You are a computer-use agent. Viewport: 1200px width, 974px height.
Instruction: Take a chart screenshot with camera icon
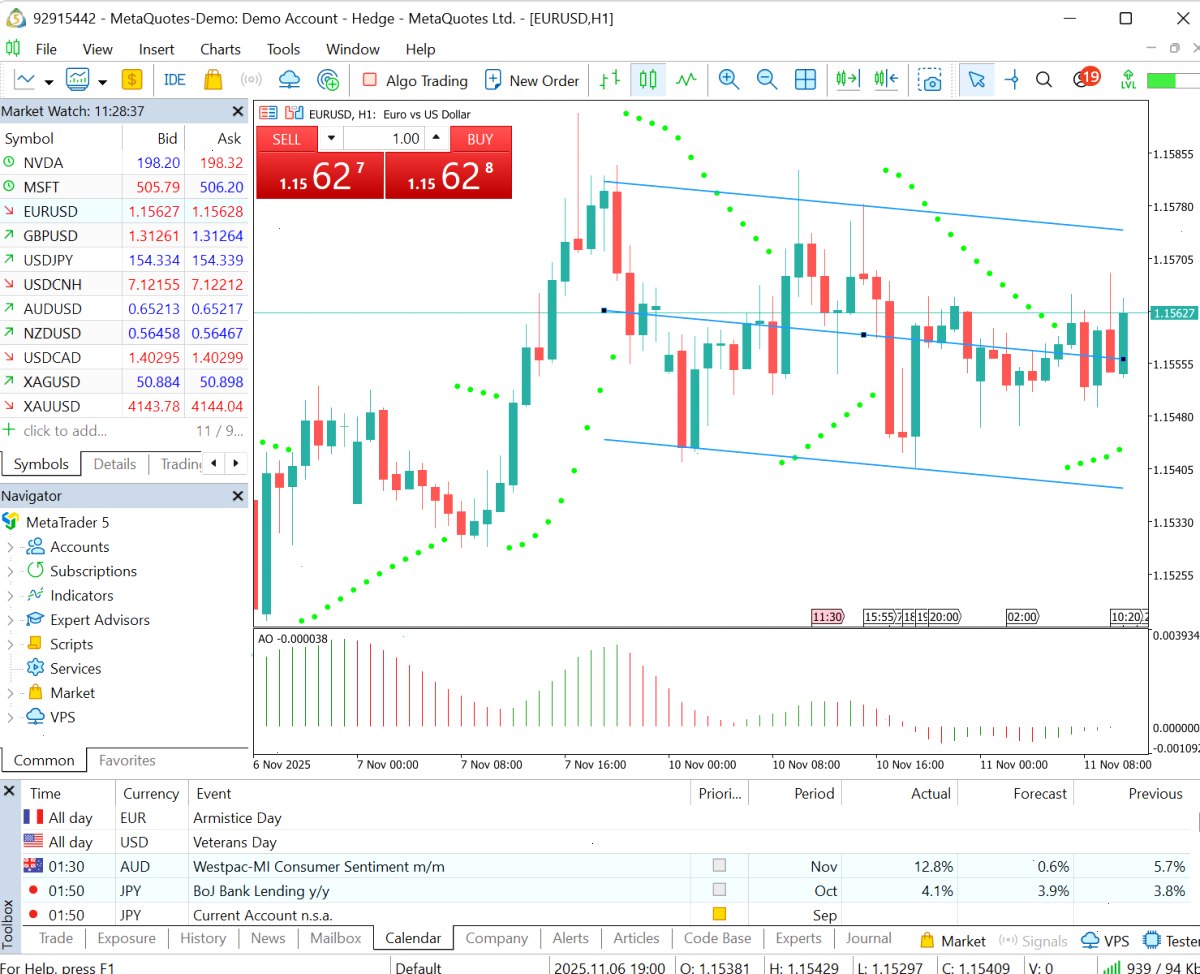click(930, 80)
